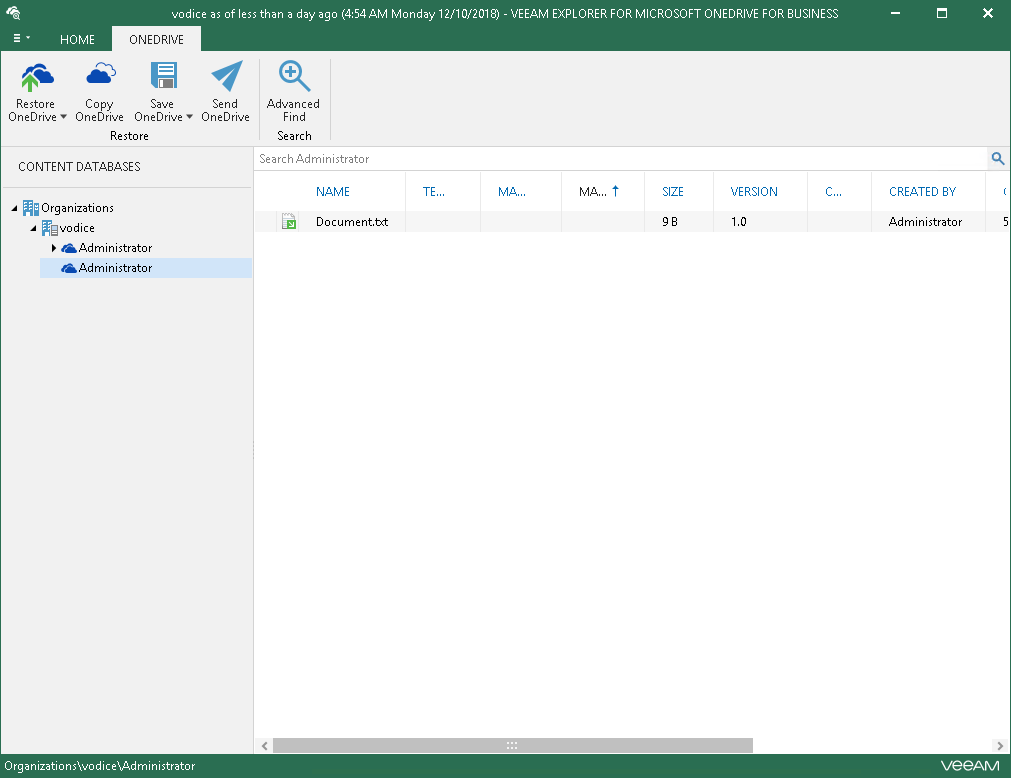Switch to the ONEDRIVE tab
Viewport: 1011px width, 778px height.
(x=156, y=39)
